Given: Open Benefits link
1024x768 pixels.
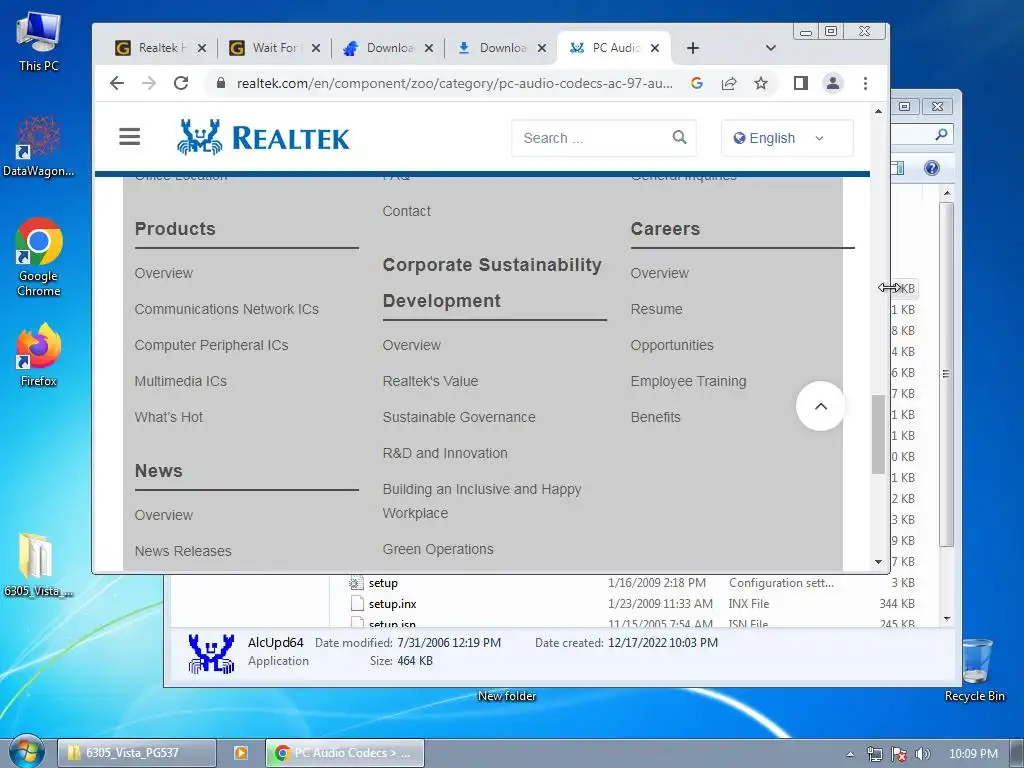Looking at the screenshot, I should [656, 417].
